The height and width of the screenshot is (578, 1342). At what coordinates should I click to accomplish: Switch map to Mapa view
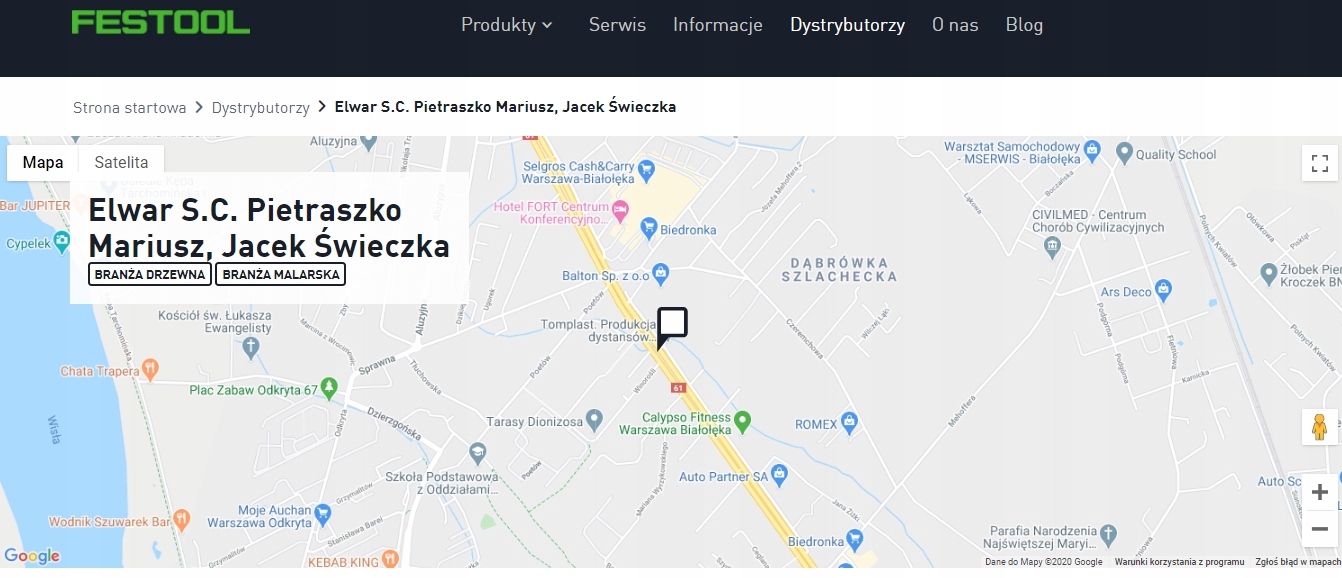coord(43,162)
